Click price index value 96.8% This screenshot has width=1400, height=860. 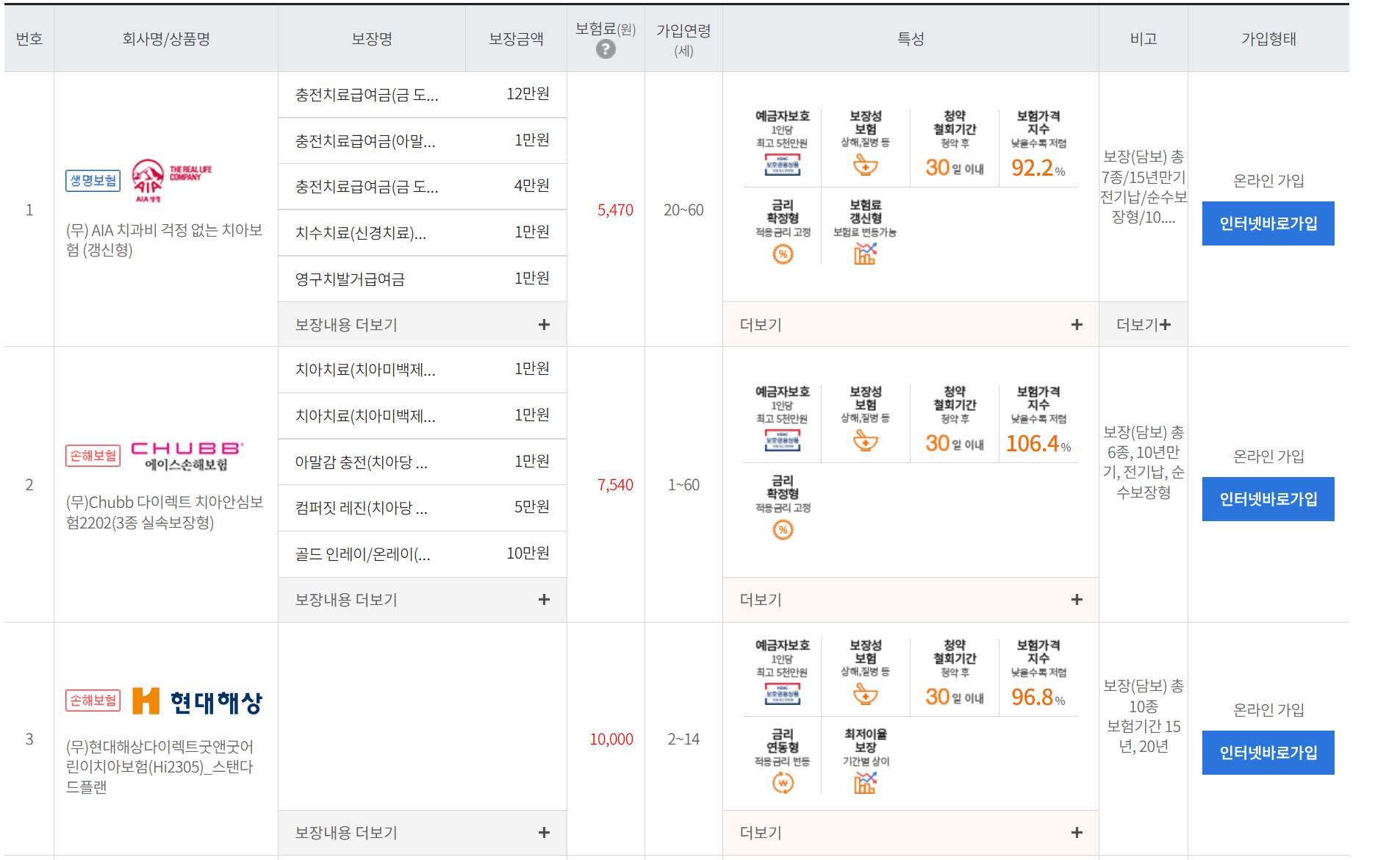click(x=1038, y=698)
